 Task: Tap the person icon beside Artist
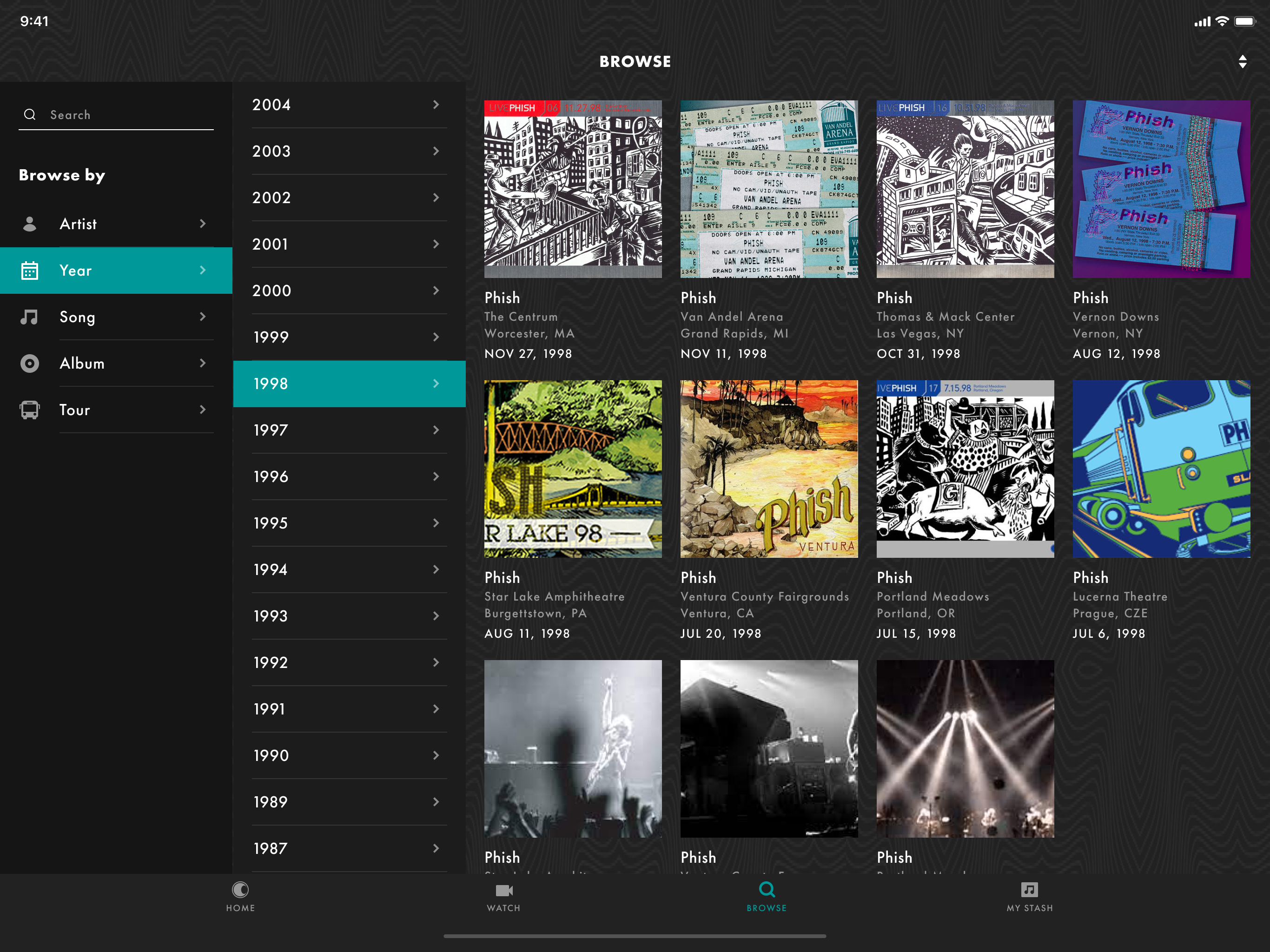point(29,224)
